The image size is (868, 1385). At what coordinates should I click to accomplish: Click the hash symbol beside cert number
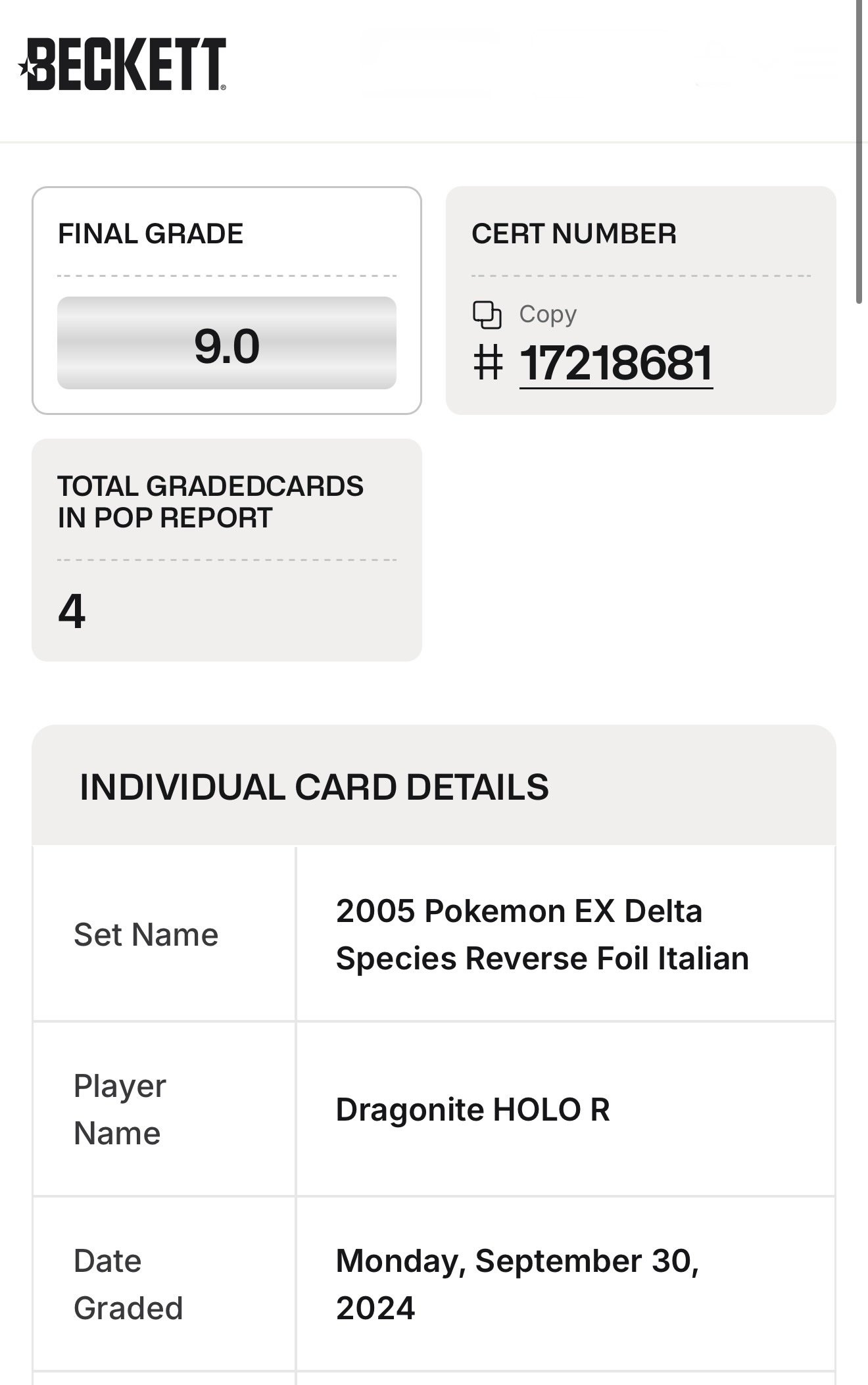(x=488, y=363)
